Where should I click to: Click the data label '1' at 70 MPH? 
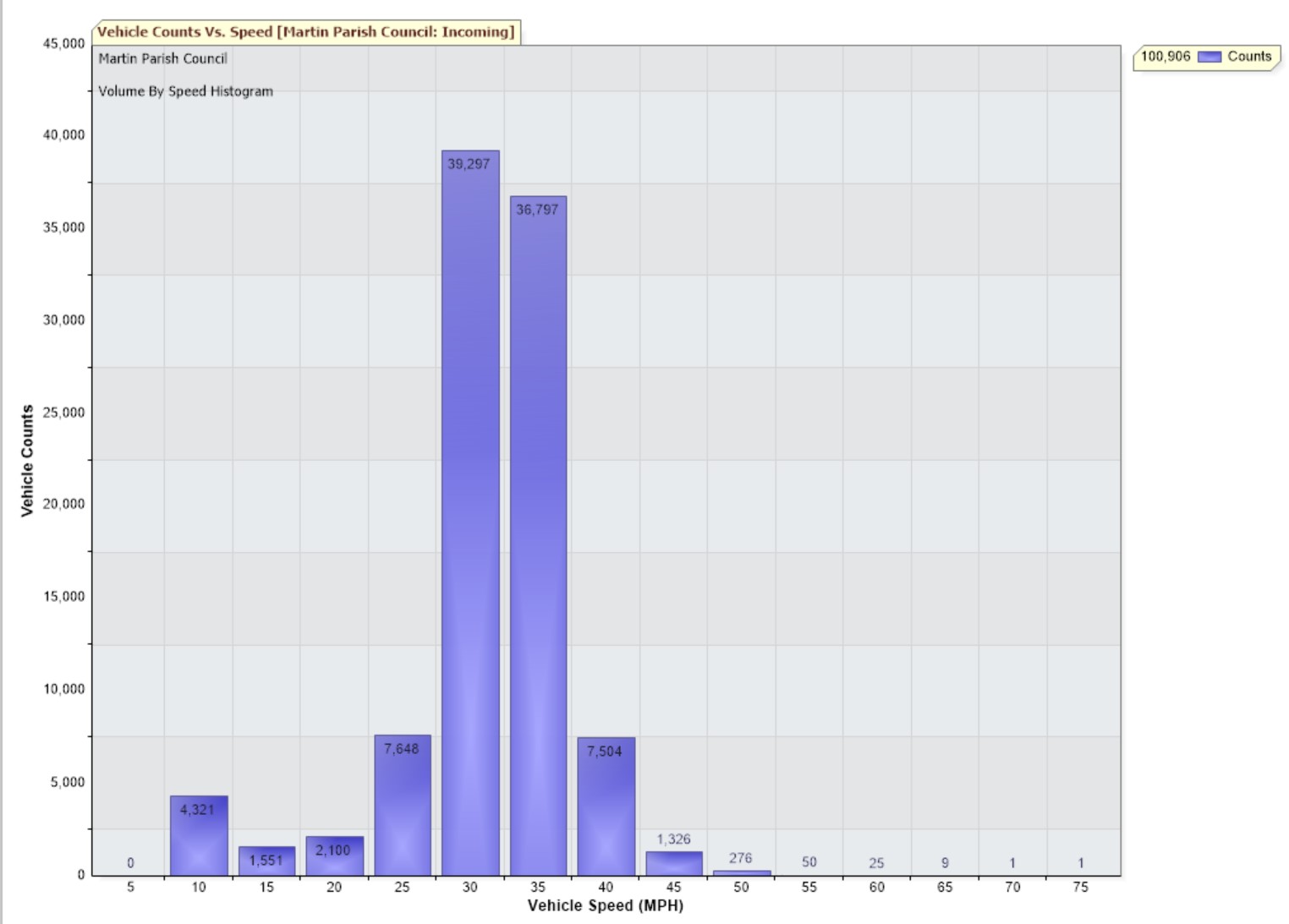1012,863
